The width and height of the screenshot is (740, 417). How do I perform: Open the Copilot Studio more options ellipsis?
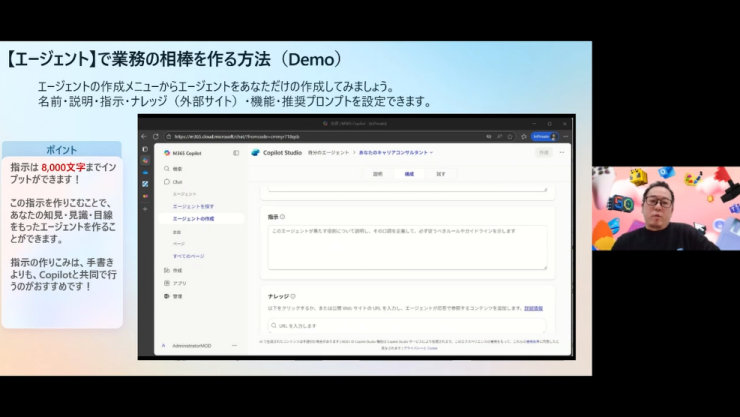(x=562, y=152)
